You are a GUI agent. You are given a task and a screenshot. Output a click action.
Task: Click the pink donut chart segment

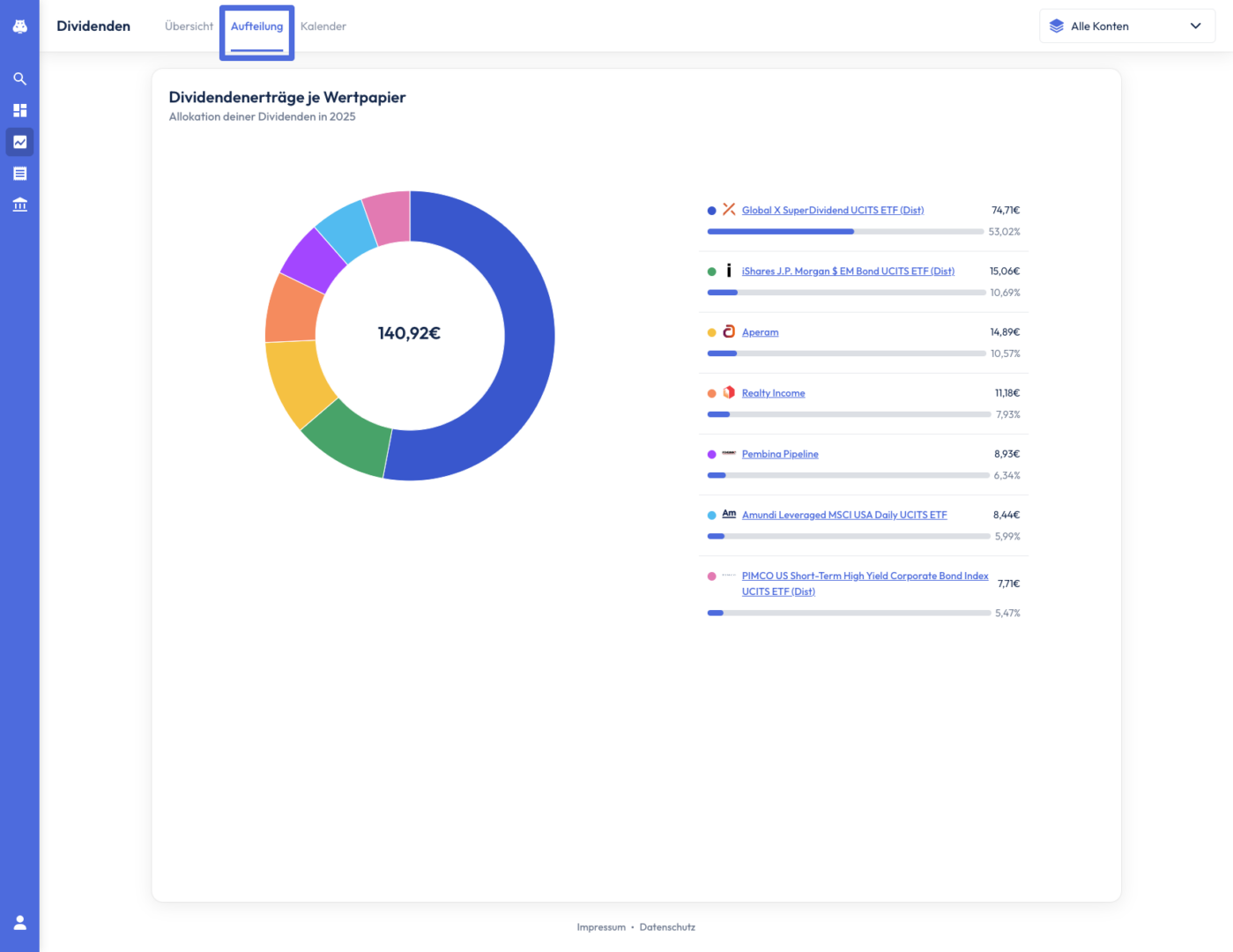click(x=389, y=217)
